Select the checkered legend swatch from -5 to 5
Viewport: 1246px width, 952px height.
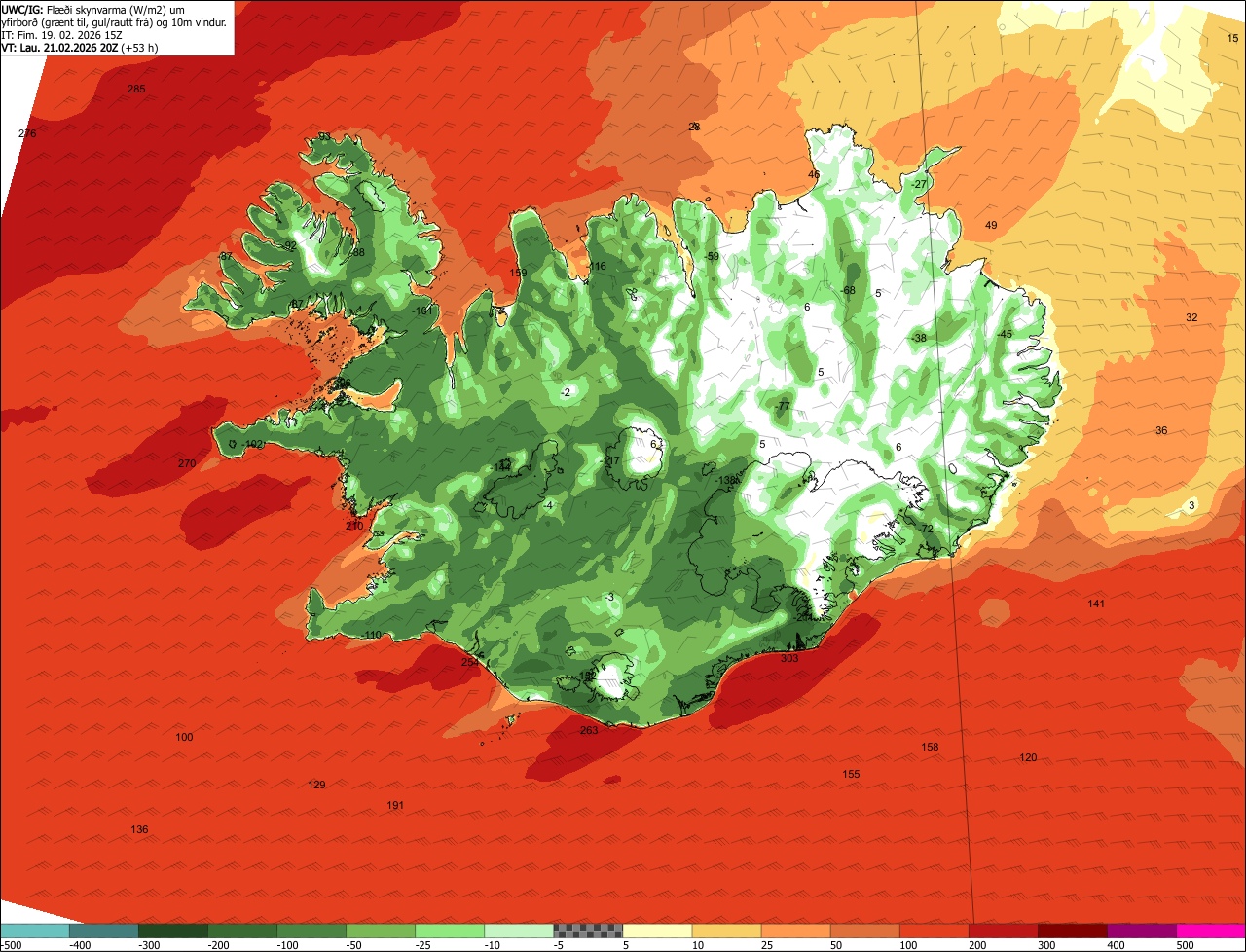pos(588,930)
